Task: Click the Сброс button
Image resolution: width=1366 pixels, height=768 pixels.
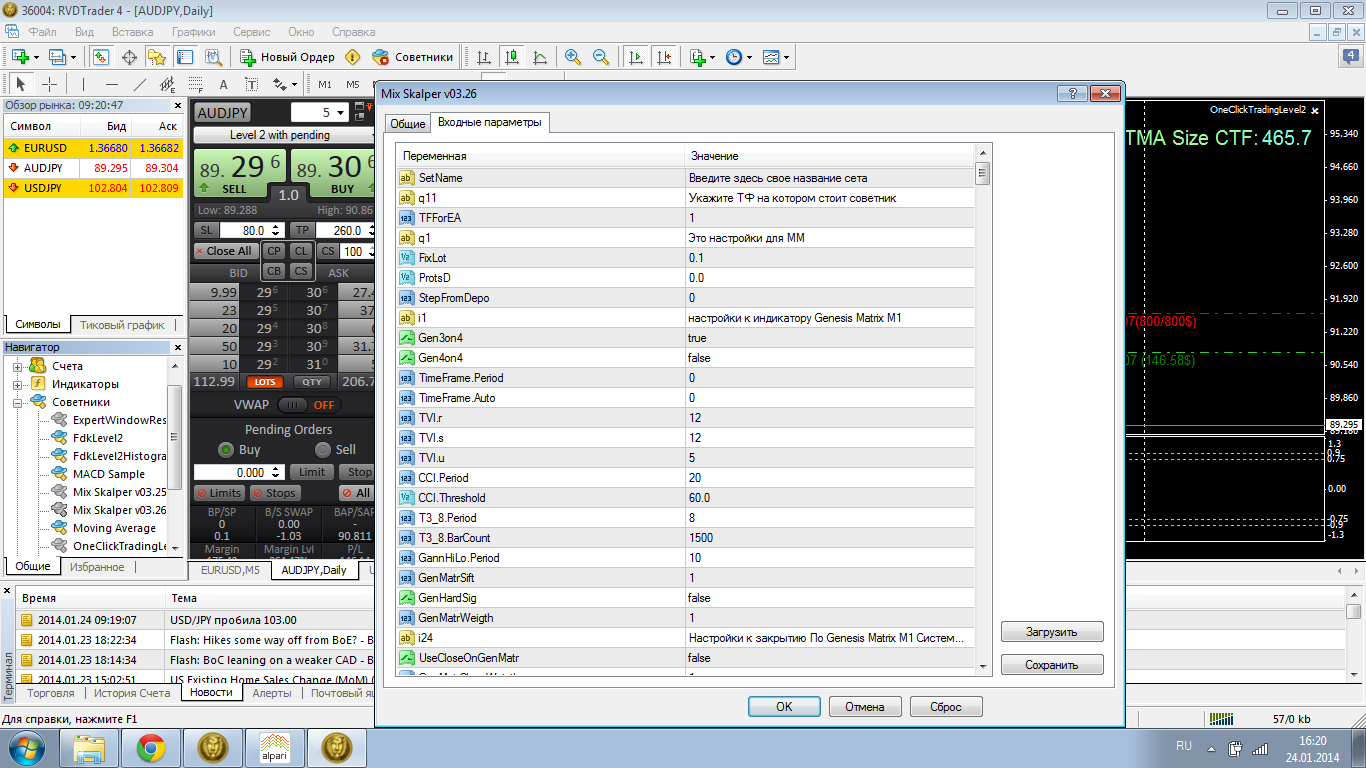Action: [946, 707]
